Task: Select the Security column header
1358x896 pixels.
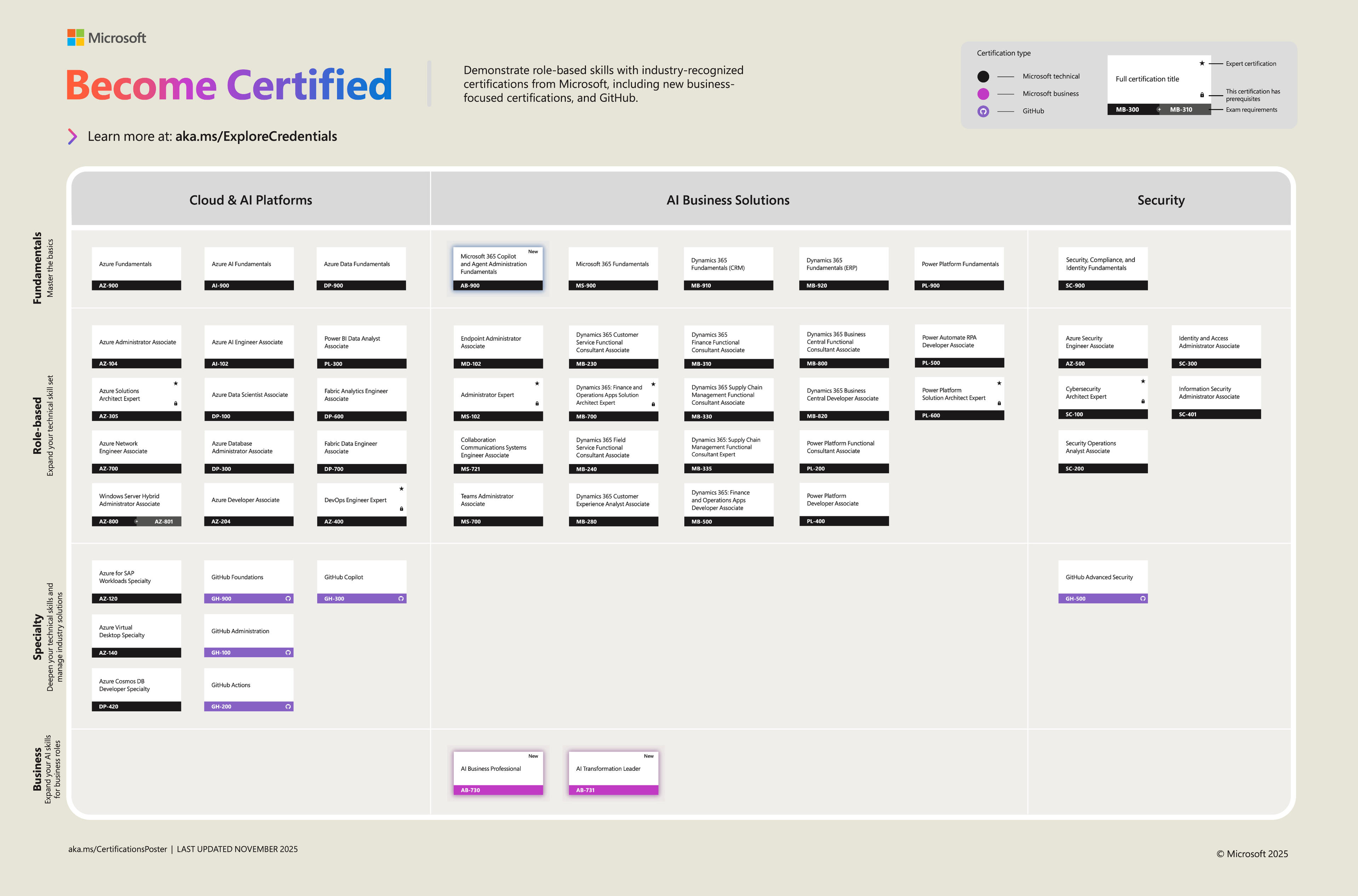Action: click(1160, 200)
